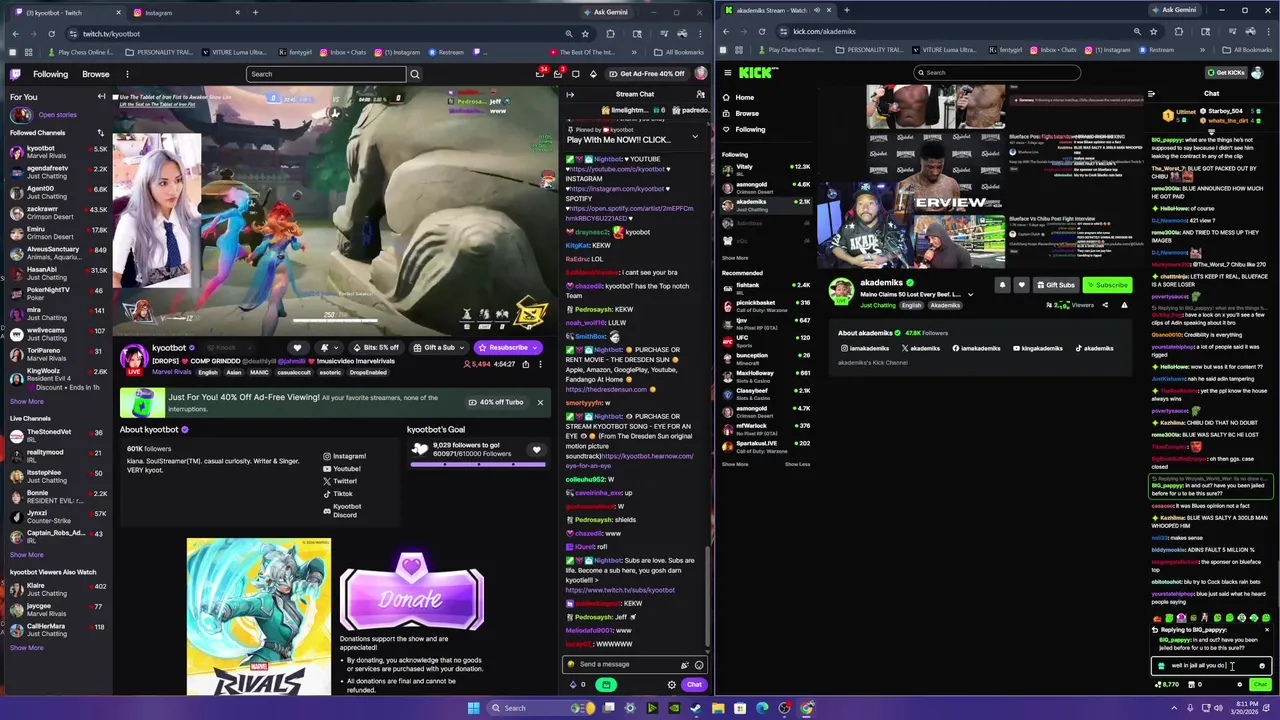
Task: Collapse the Twitch For You sidebar
Action: (101, 97)
